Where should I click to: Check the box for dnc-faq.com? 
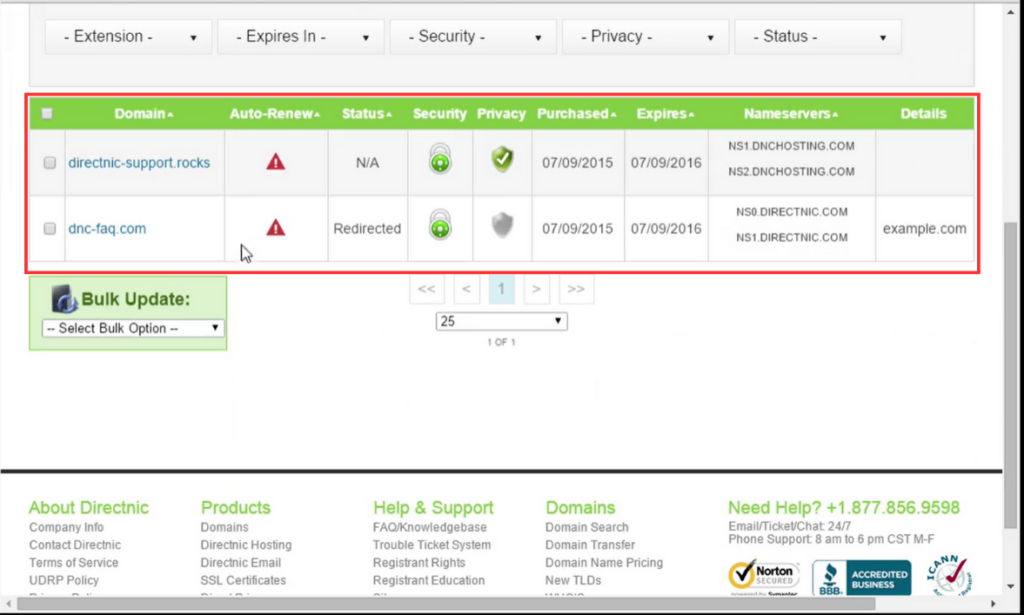pos(50,229)
